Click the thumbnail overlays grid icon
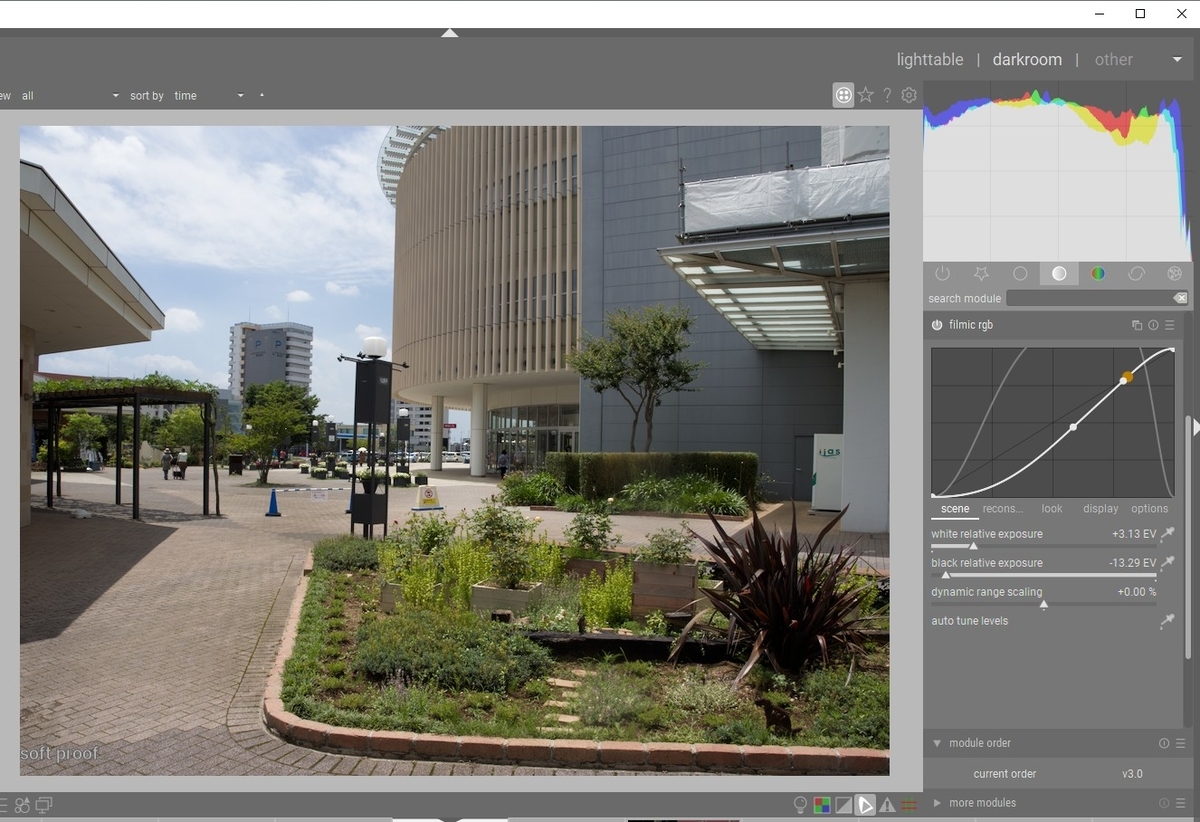1200x822 pixels. coord(843,95)
